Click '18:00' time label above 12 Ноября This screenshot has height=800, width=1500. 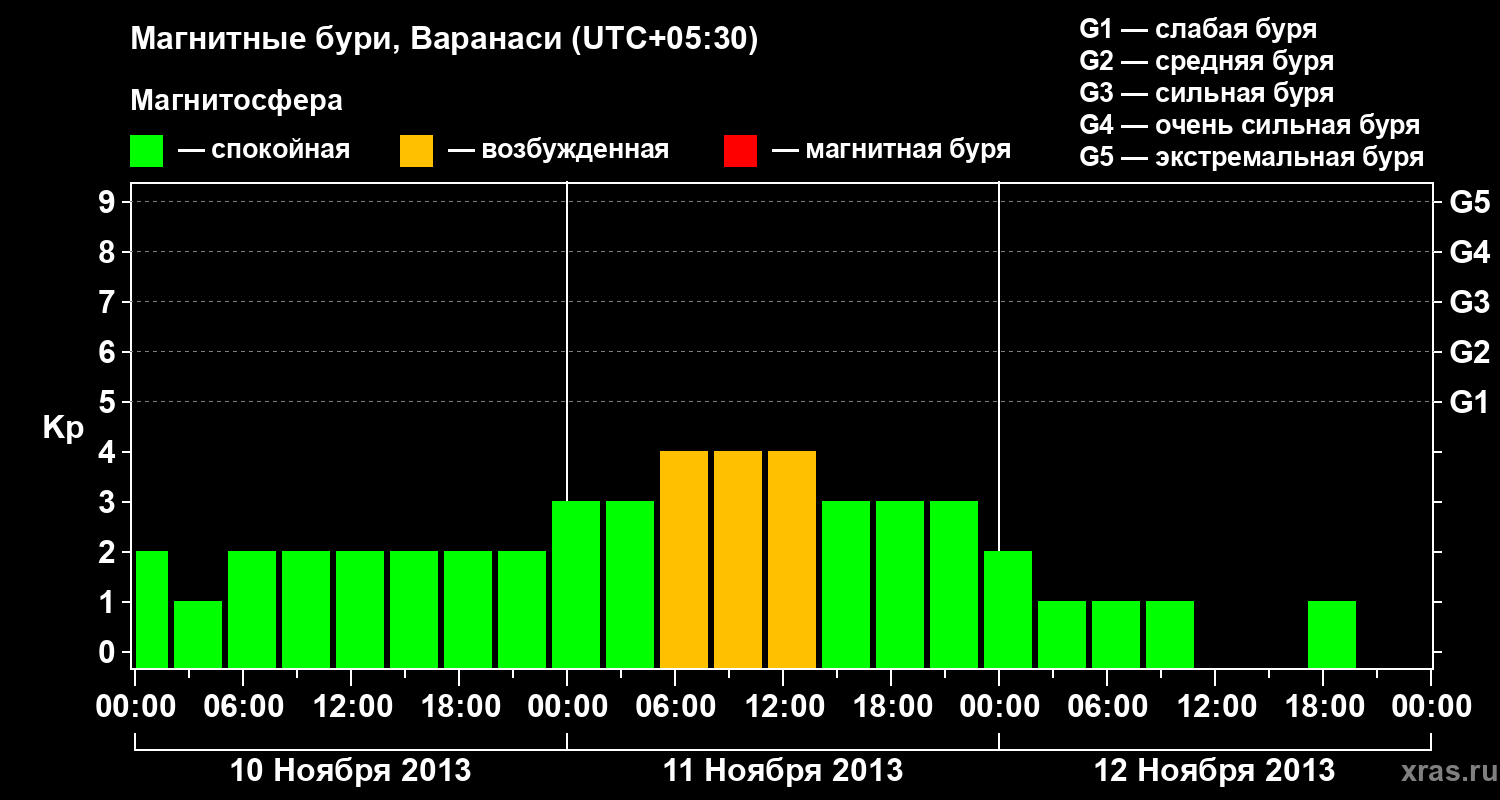[x=1323, y=706]
